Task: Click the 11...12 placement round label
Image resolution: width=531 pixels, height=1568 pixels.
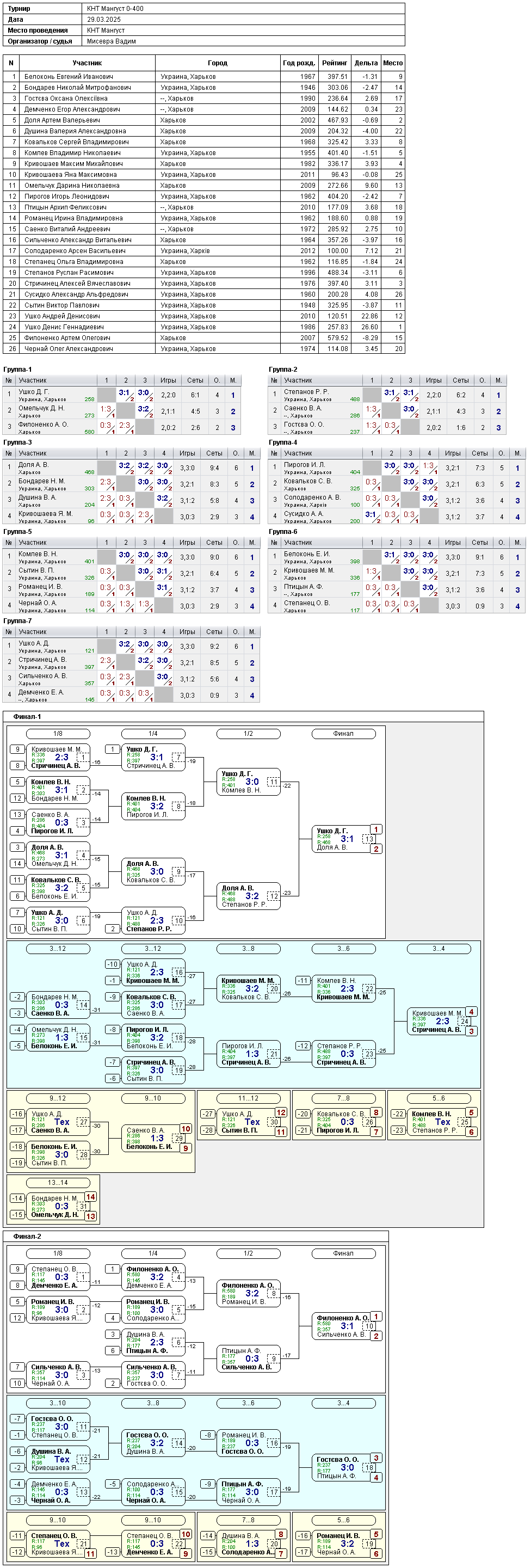Action: point(248,1098)
